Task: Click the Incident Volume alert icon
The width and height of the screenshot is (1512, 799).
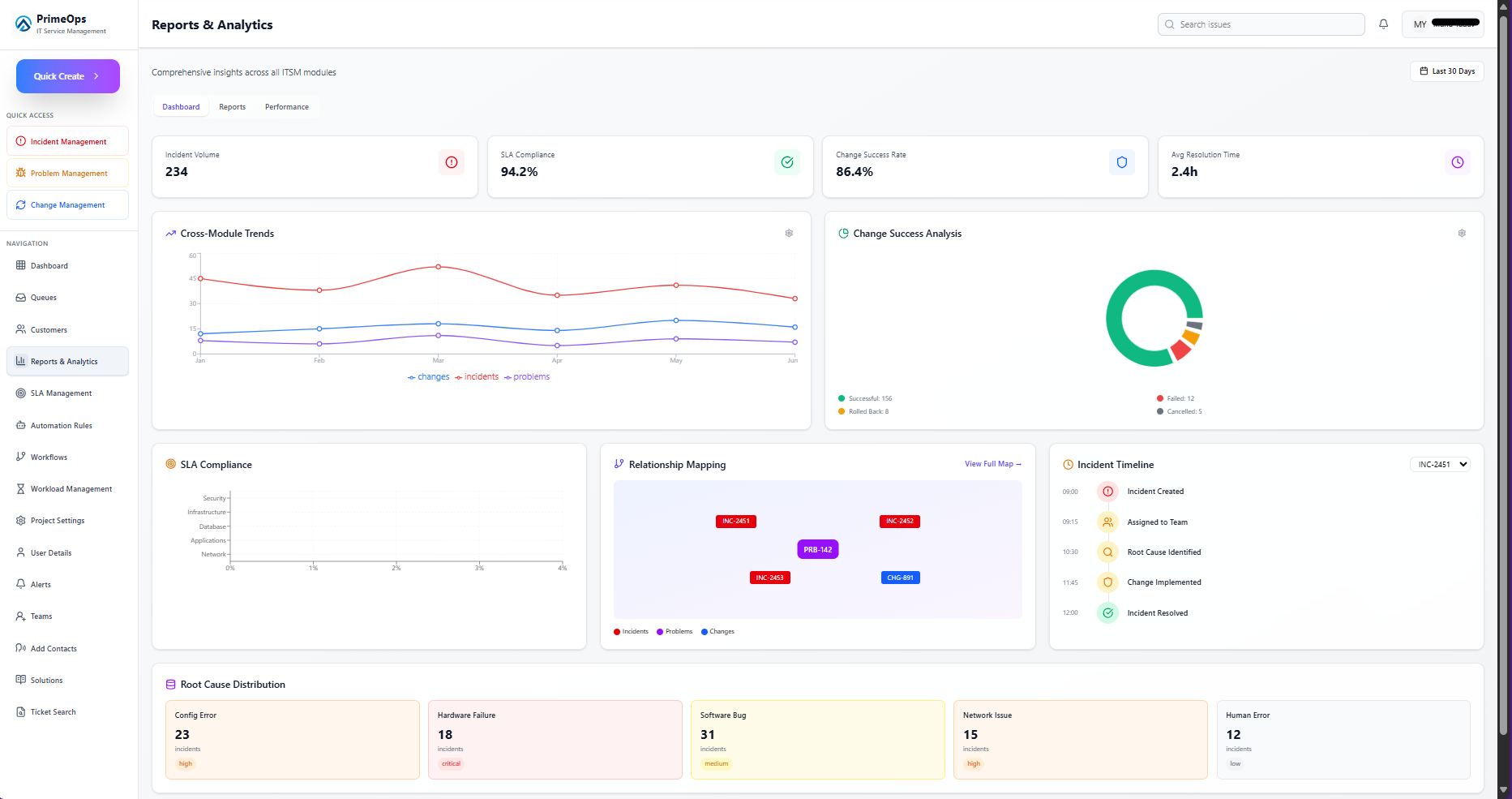Action: pos(452,162)
